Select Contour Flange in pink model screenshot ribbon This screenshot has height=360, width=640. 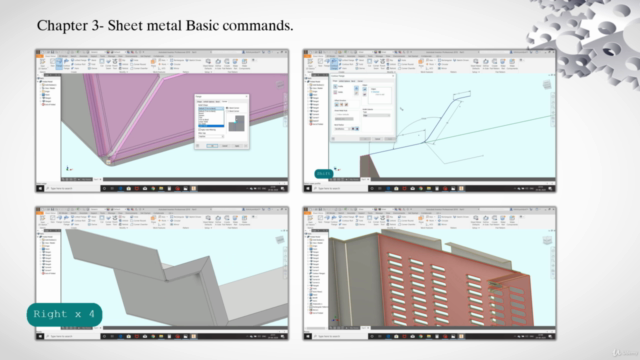66,63
